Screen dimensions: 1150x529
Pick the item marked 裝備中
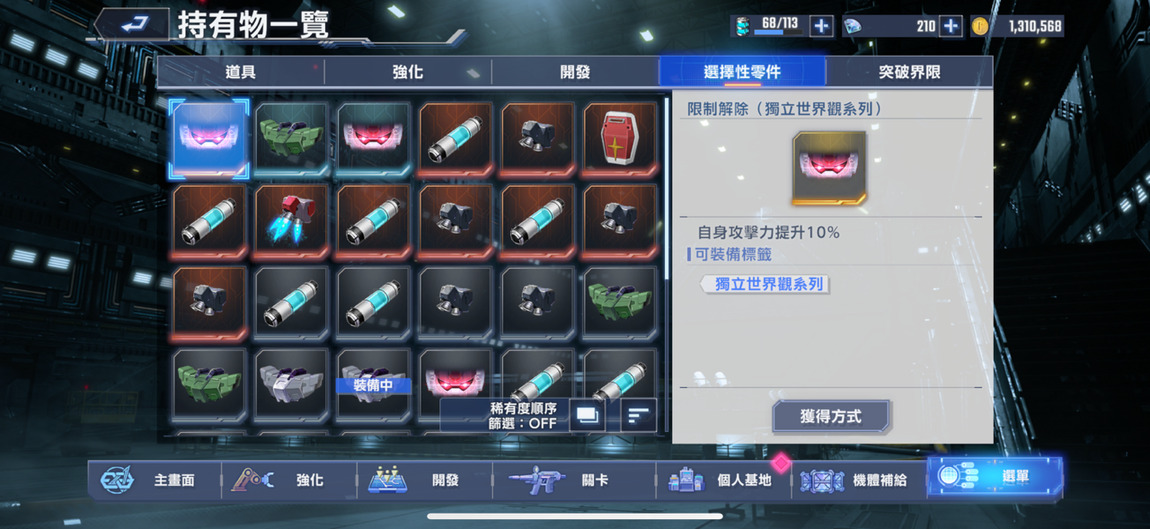tap(373, 385)
